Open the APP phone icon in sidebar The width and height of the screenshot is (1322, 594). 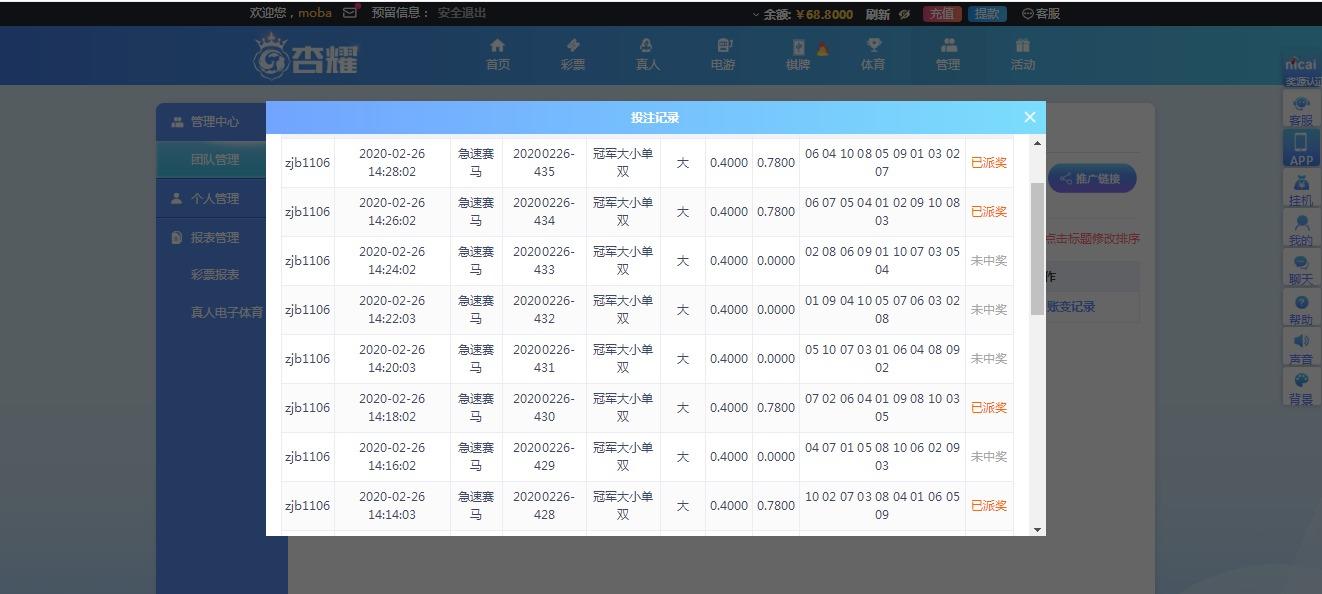tap(1301, 143)
